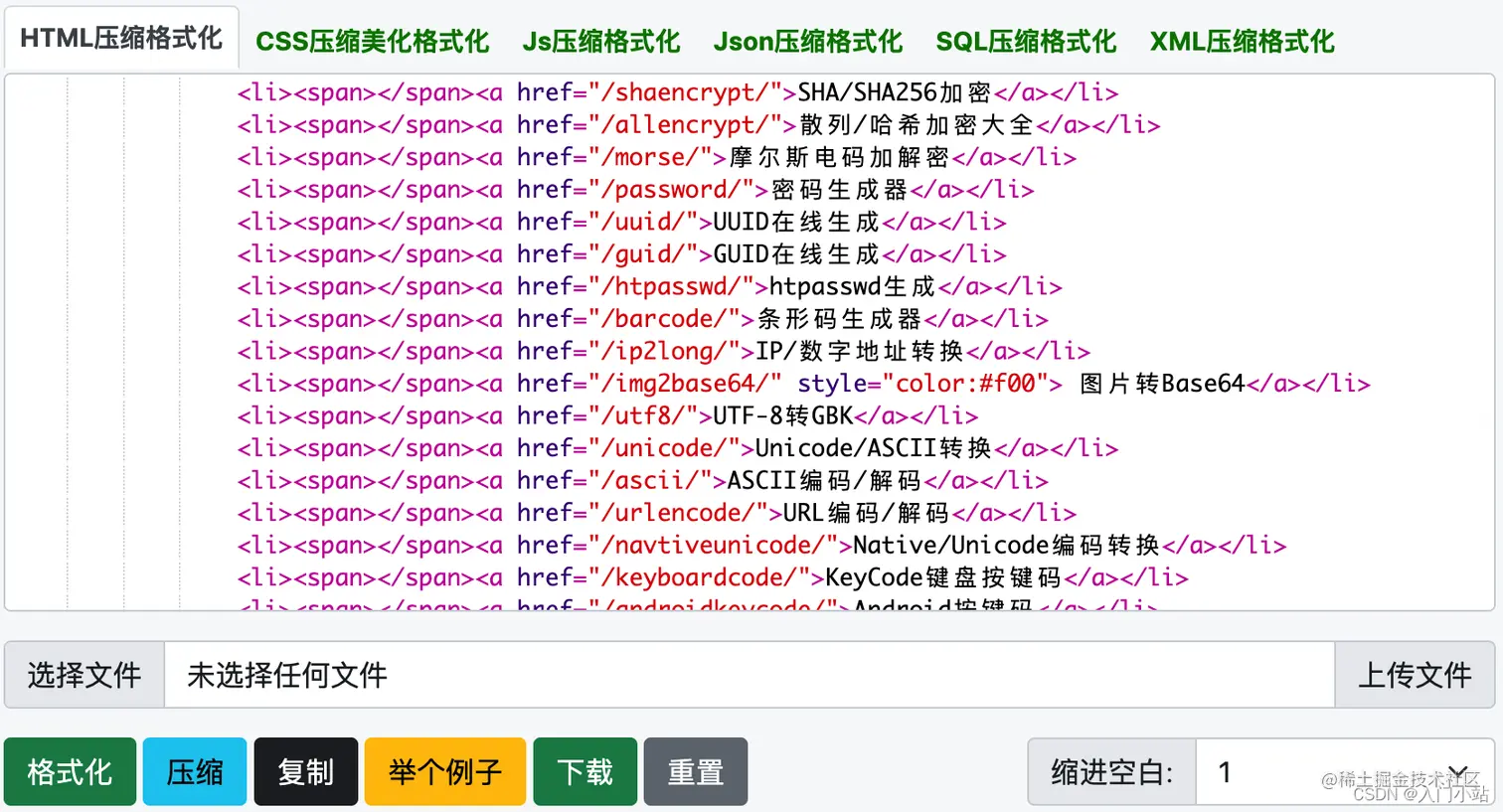Click the 上传文件 upload button
This screenshot has width=1503, height=812.
click(1416, 675)
